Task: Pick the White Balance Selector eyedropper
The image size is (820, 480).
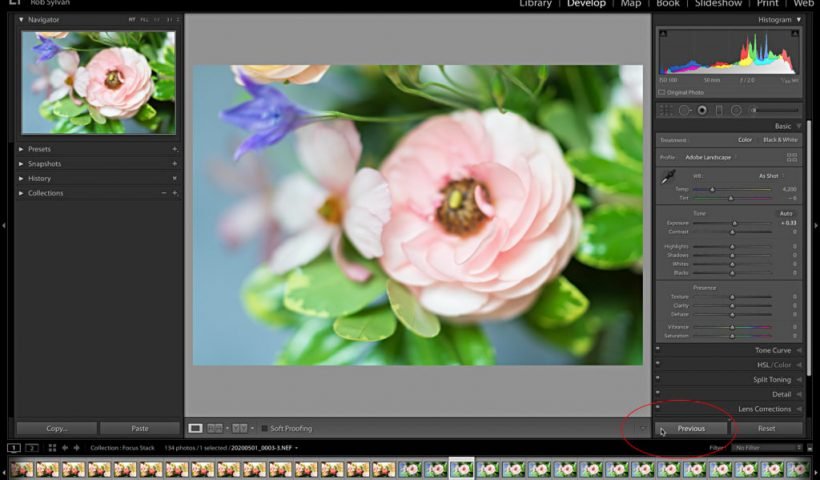Action: [x=669, y=177]
